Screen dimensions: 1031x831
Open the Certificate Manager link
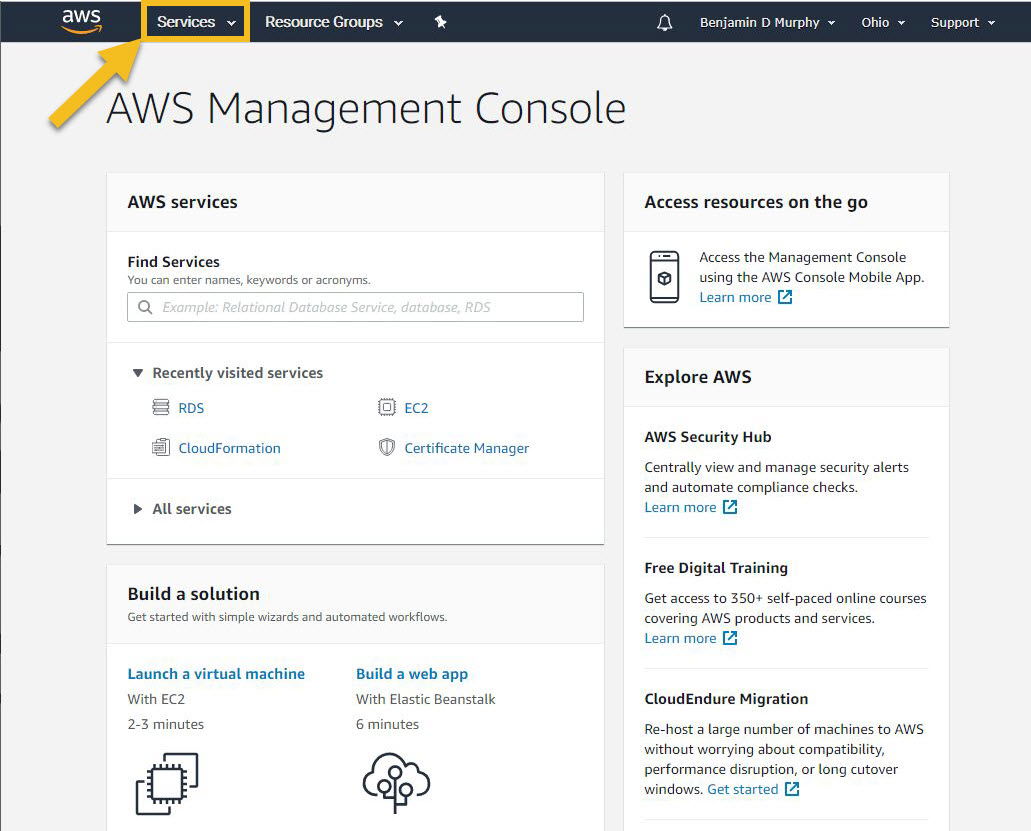tap(466, 448)
